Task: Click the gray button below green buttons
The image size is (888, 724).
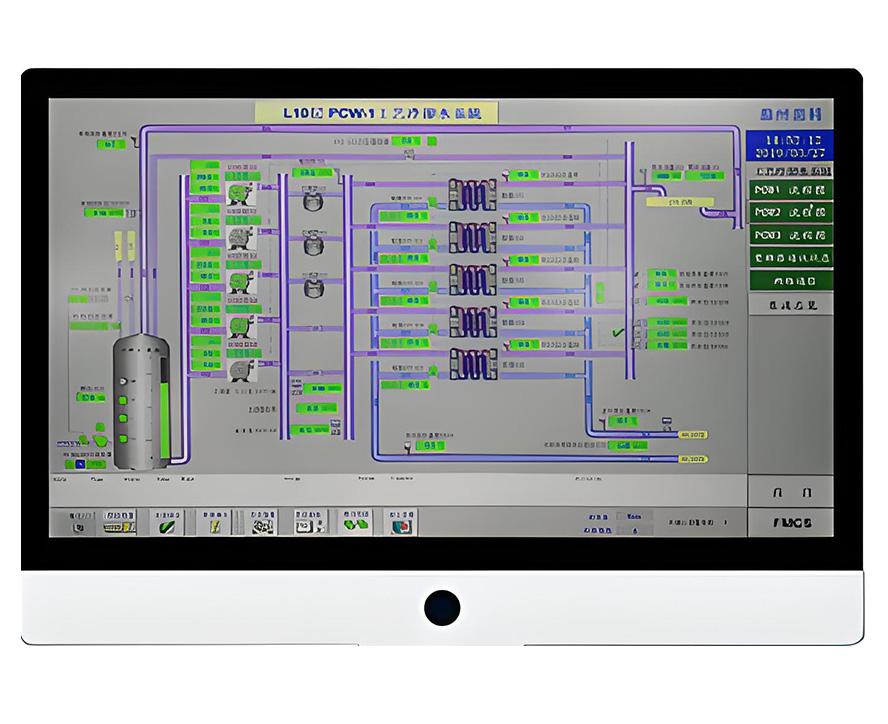Action: coord(790,304)
